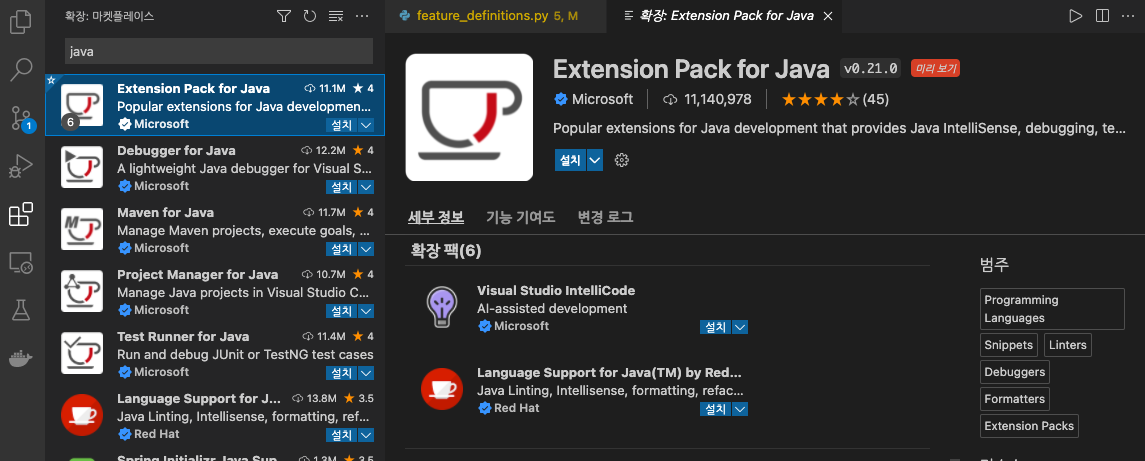Click the 미리 보기 preview badge
Screen dimensions: 1145x461
[935, 69]
